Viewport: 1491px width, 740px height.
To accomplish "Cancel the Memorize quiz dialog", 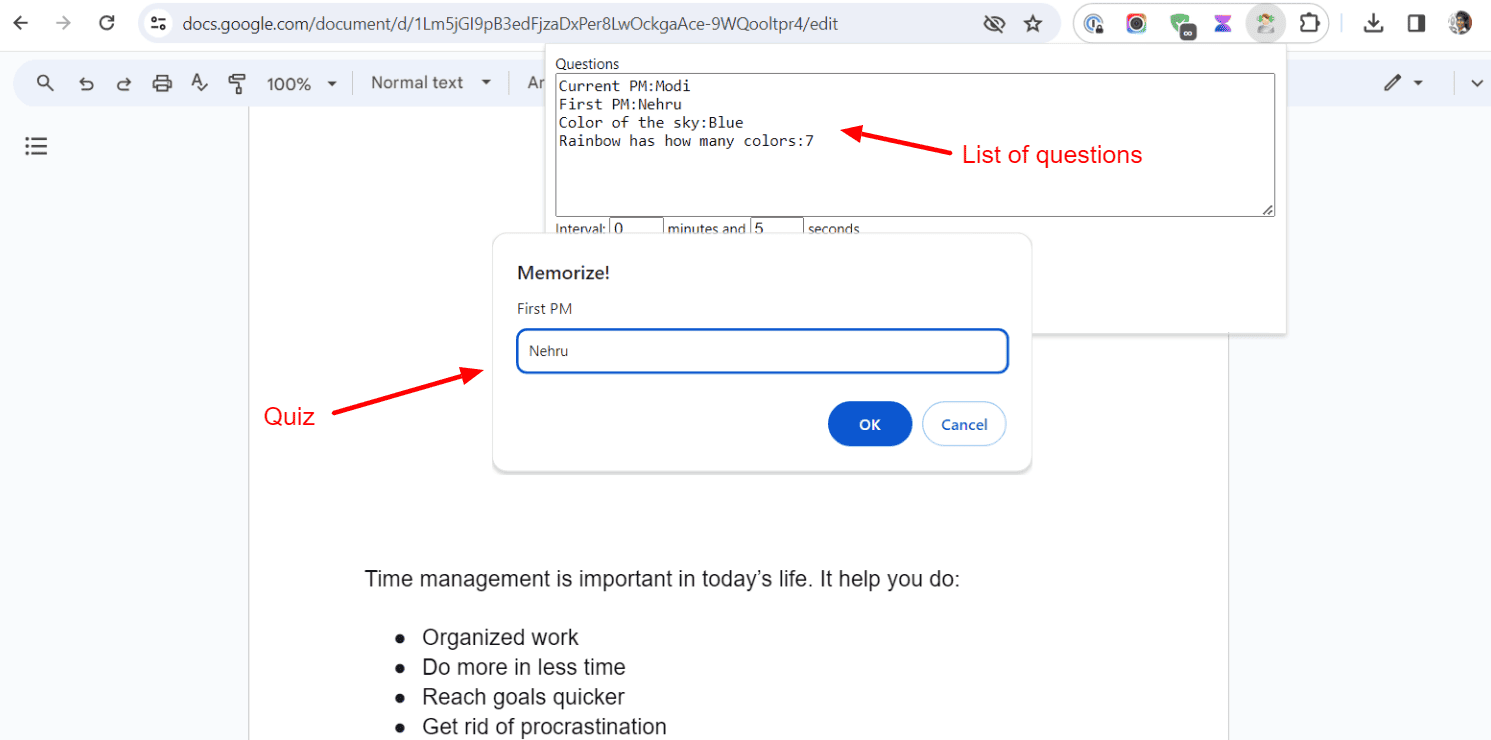I will (963, 424).
